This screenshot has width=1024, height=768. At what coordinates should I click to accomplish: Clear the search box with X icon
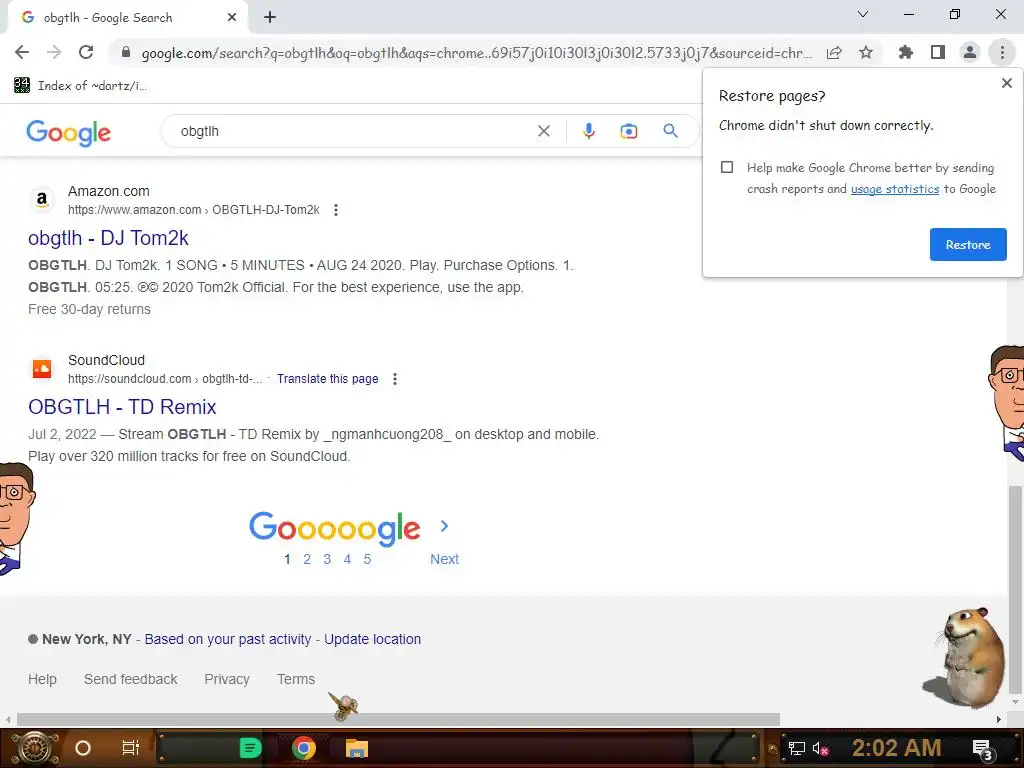(x=543, y=131)
